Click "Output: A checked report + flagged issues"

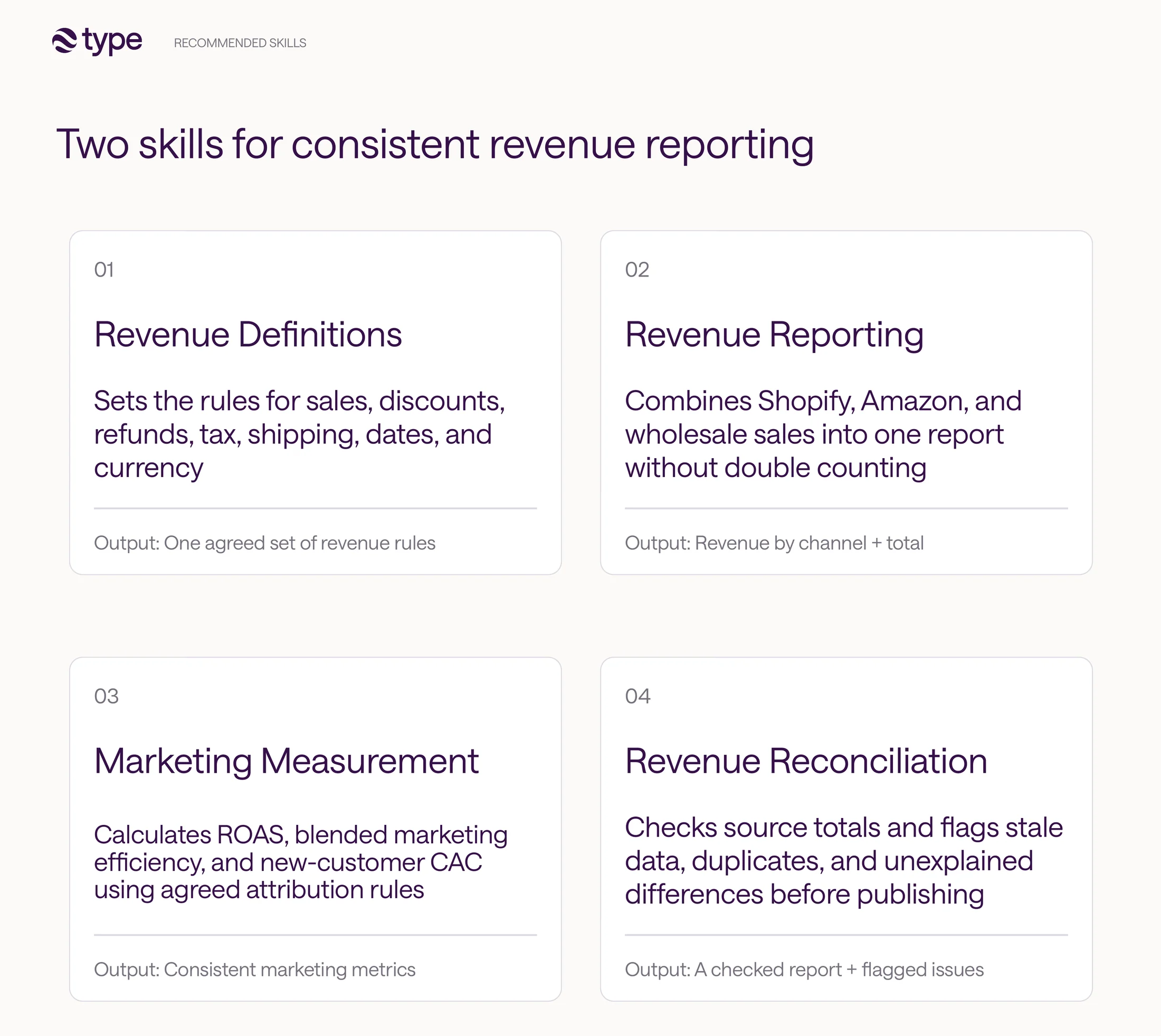pyautogui.click(x=804, y=970)
